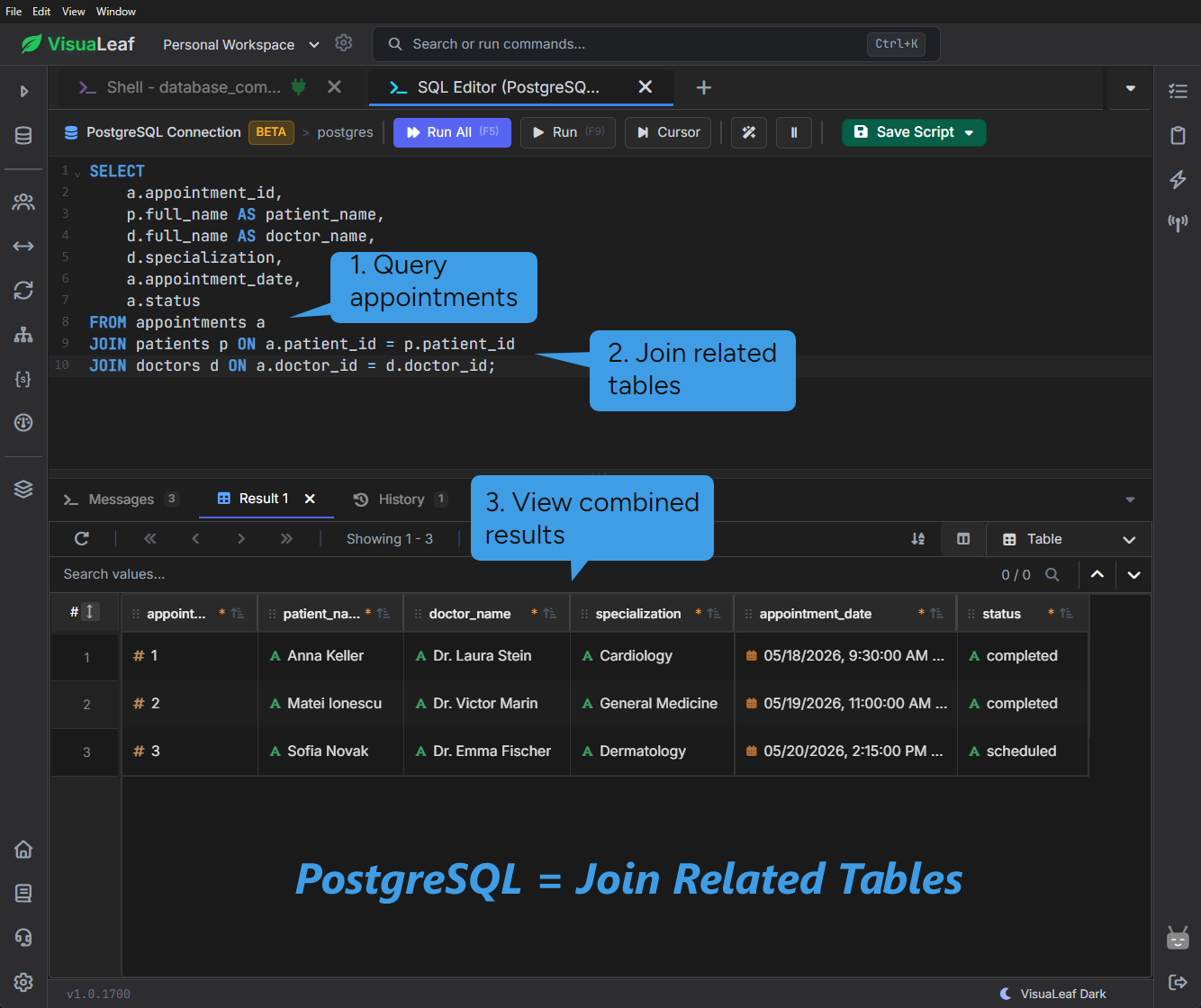Sort by the specialization column
Screen dimensions: 1201x1008
[713, 614]
